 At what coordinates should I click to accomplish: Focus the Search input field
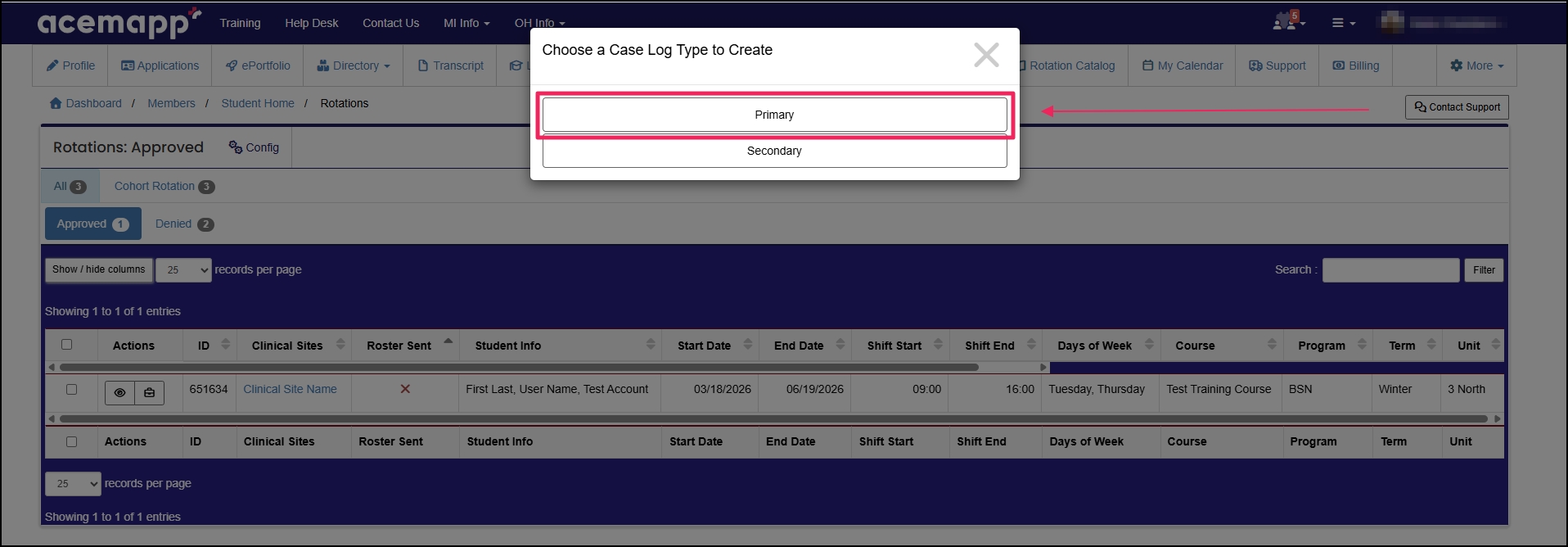point(1390,270)
